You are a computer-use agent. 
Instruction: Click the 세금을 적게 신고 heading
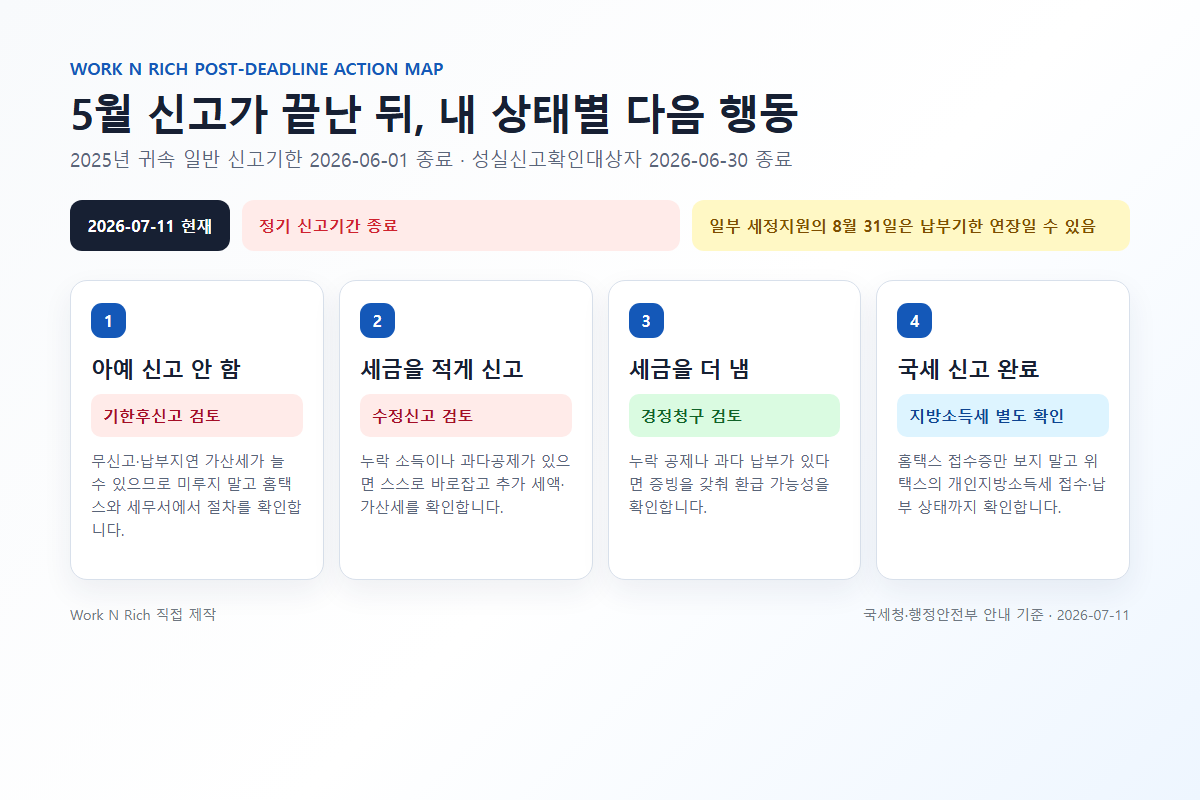click(442, 369)
